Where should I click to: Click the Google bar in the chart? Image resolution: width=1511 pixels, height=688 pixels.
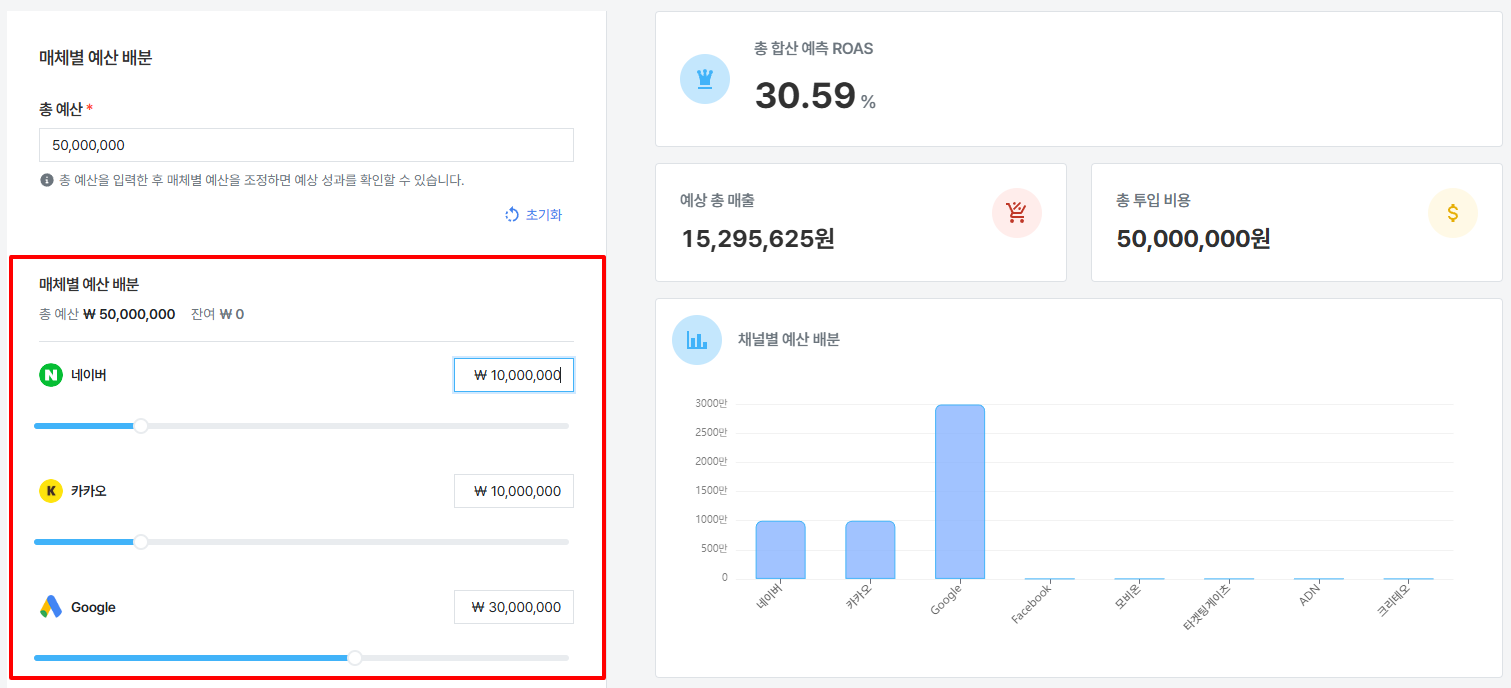click(959, 491)
